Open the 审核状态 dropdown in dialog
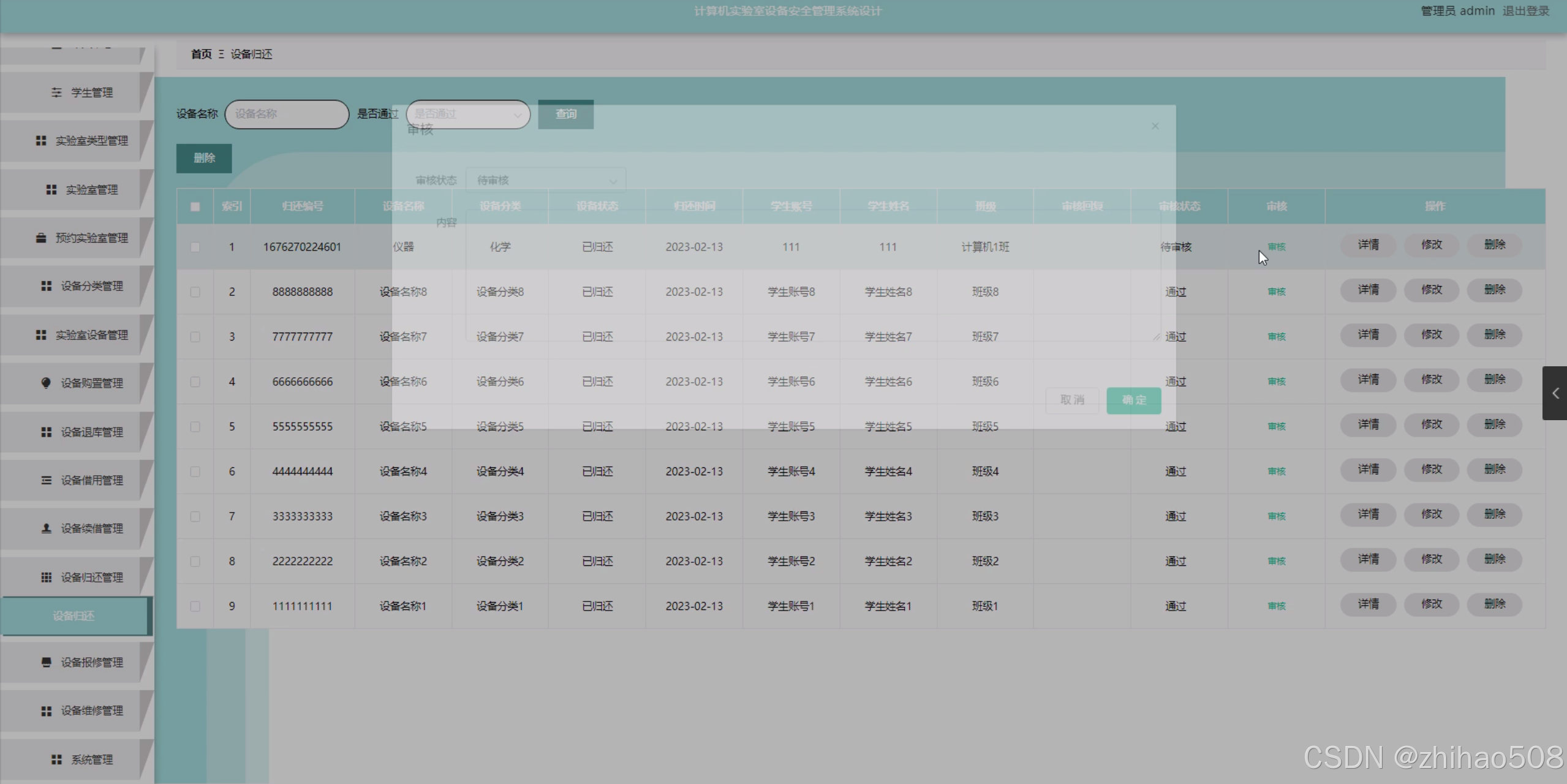 coord(545,180)
